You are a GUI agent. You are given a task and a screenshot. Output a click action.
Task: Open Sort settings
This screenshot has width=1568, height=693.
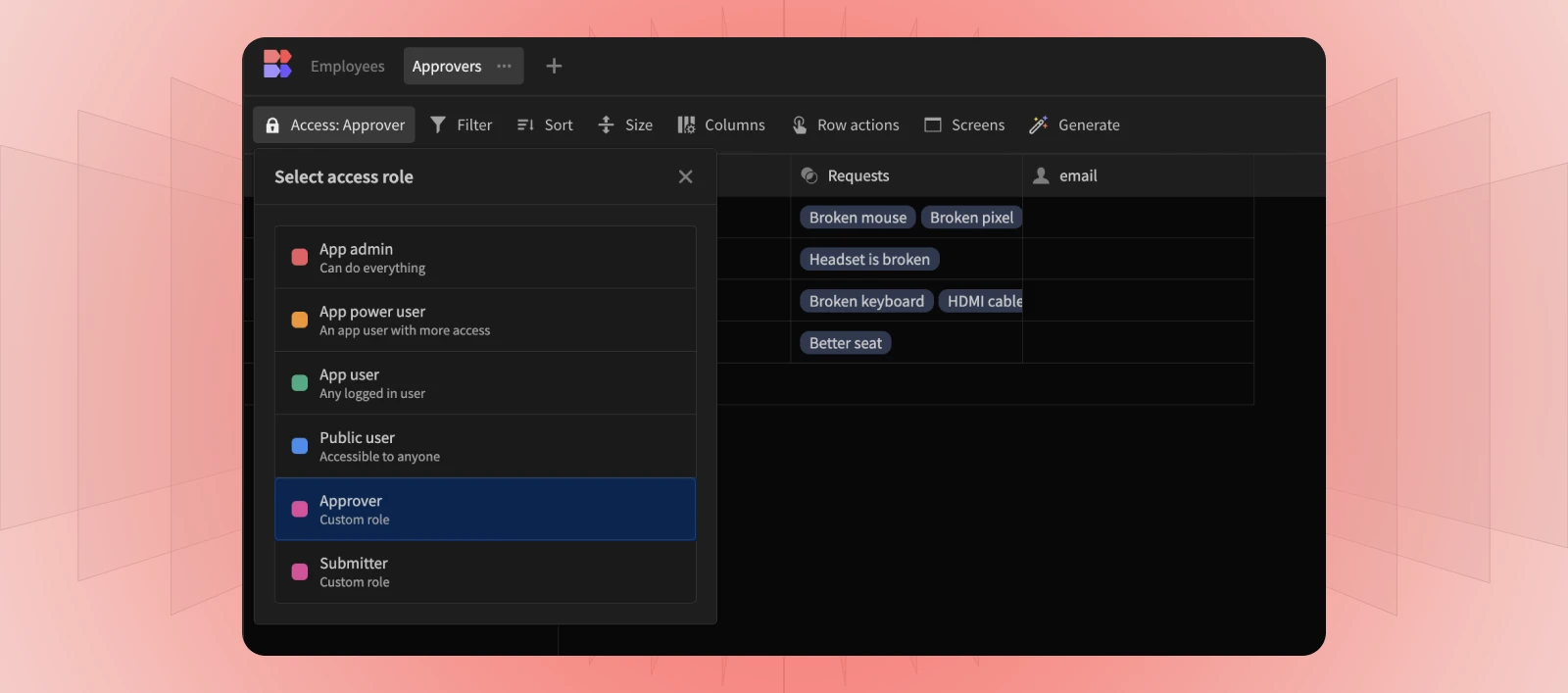tap(545, 124)
